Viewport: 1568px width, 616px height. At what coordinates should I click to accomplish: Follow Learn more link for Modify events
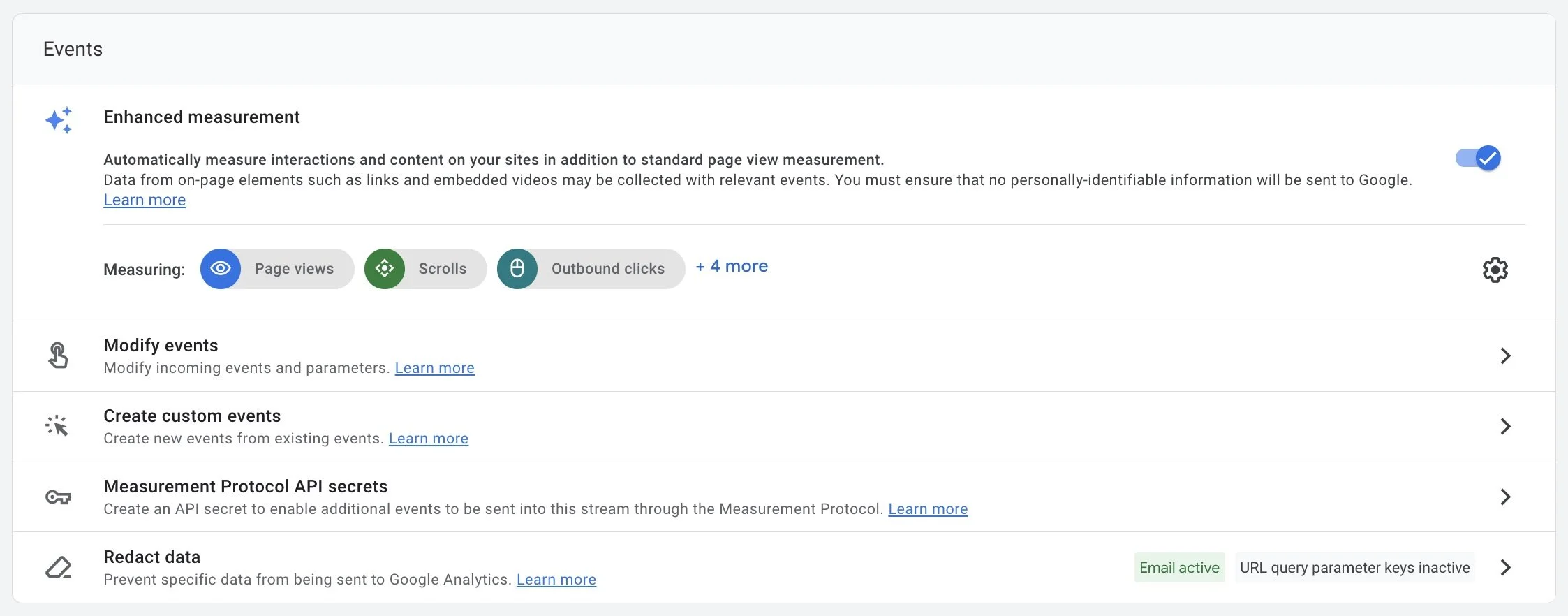[434, 368]
